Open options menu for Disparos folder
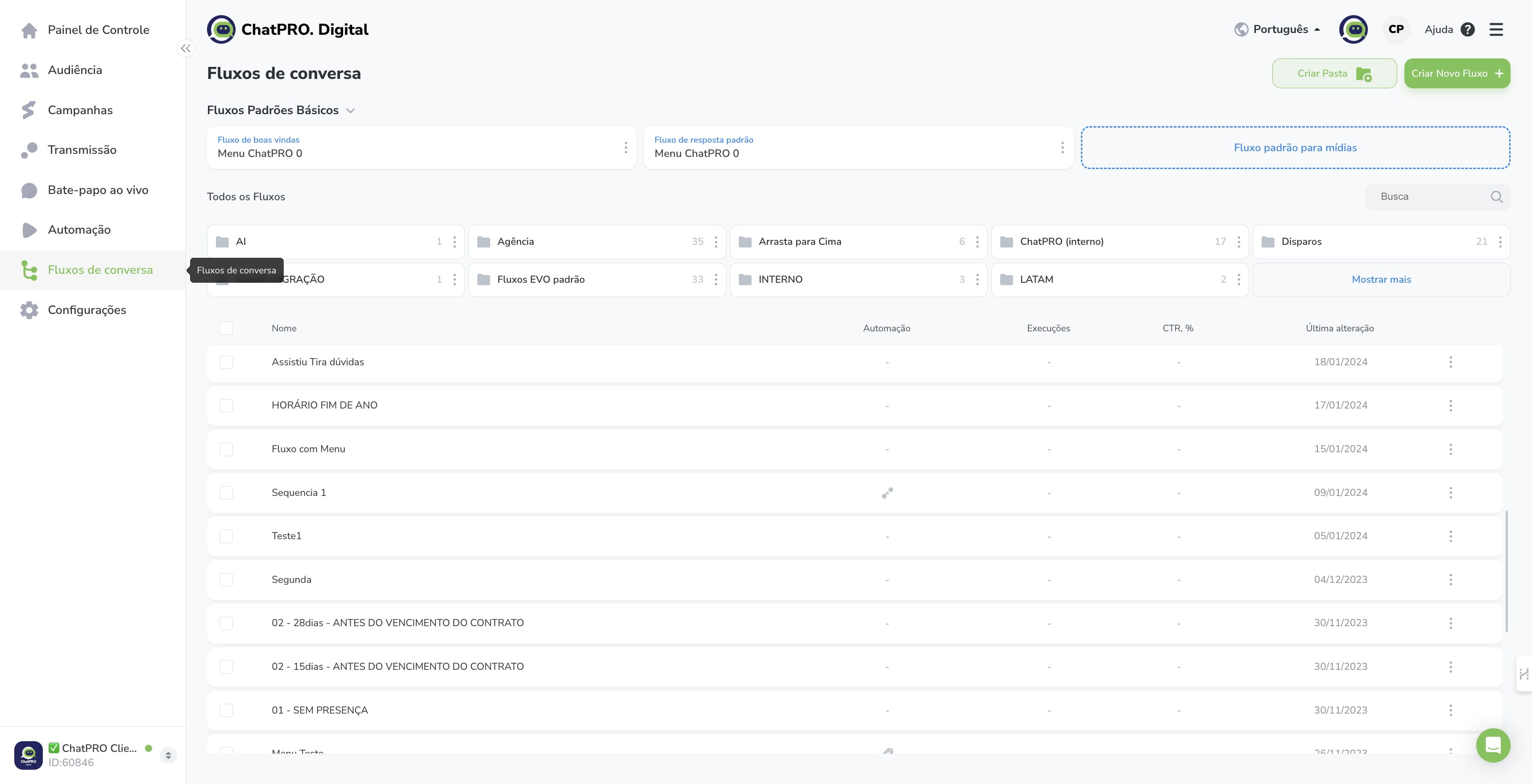 [x=1500, y=242]
